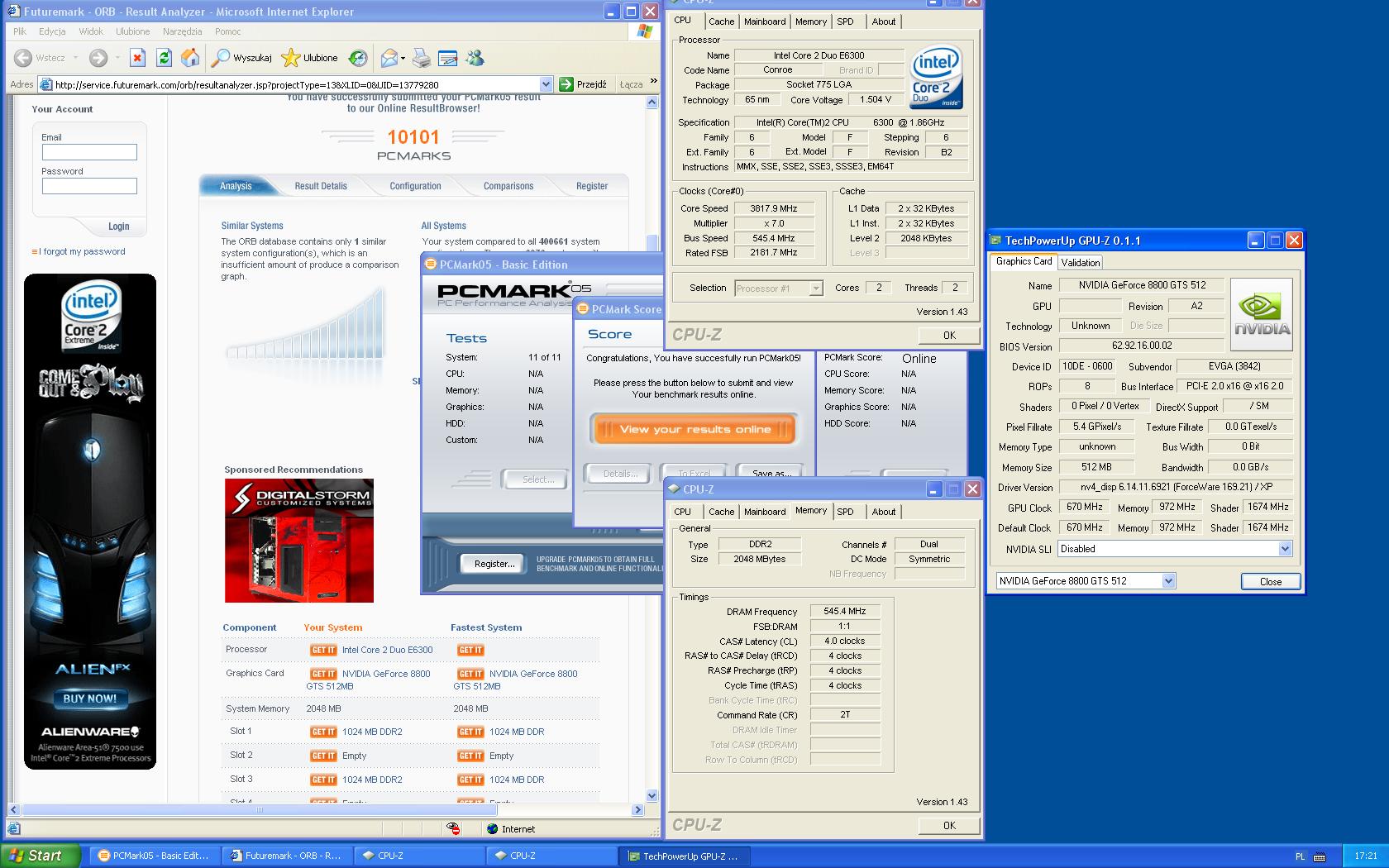Open the SPD tab in the lower CPU-Z window

tap(845, 512)
